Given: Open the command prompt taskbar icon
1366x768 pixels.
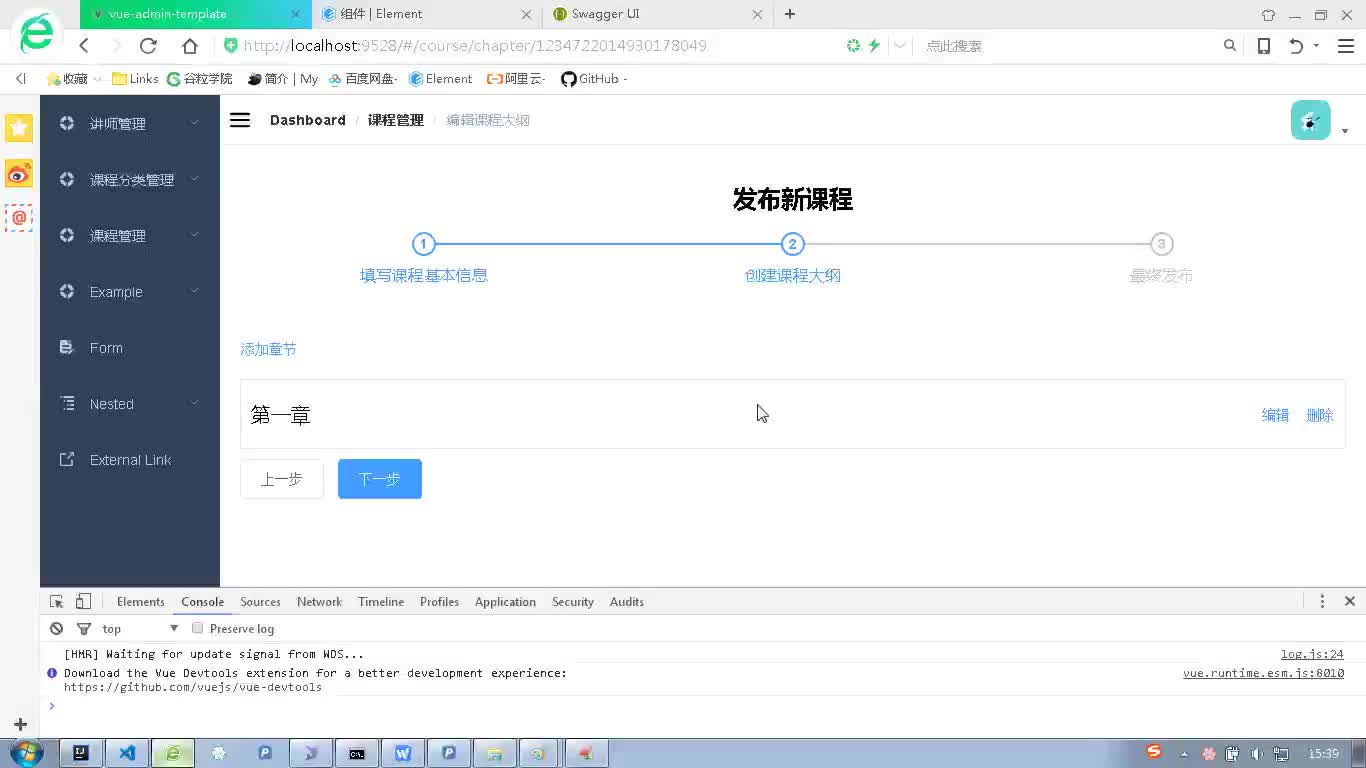Looking at the screenshot, I should pos(357,753).
